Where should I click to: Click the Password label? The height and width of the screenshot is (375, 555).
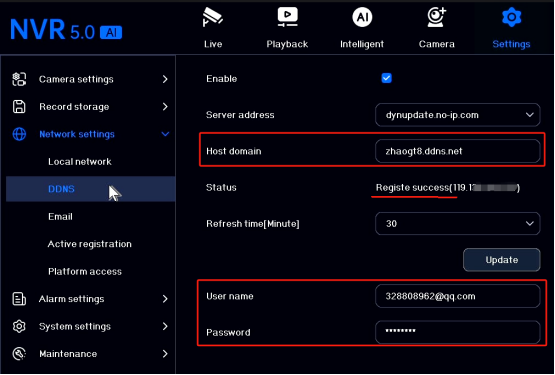(x=228, y=333)
